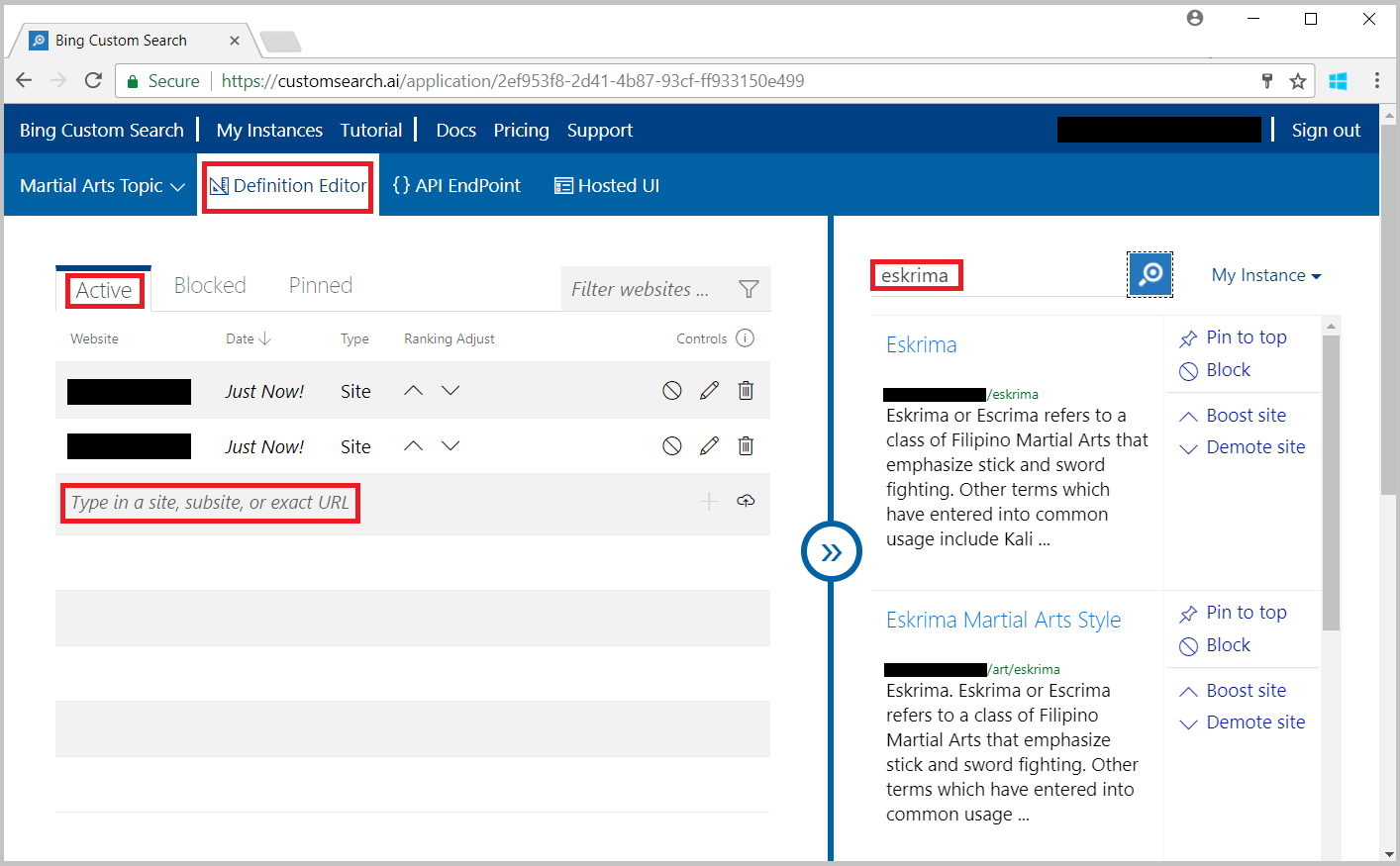Click the Website column header
1400x866 pixels.
94,338
